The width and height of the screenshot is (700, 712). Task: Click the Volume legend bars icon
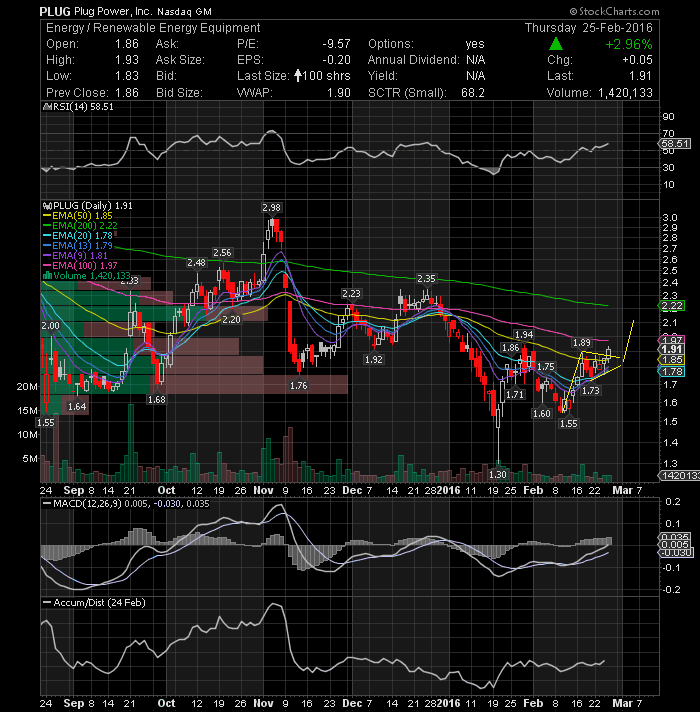(x=47, y=276)
